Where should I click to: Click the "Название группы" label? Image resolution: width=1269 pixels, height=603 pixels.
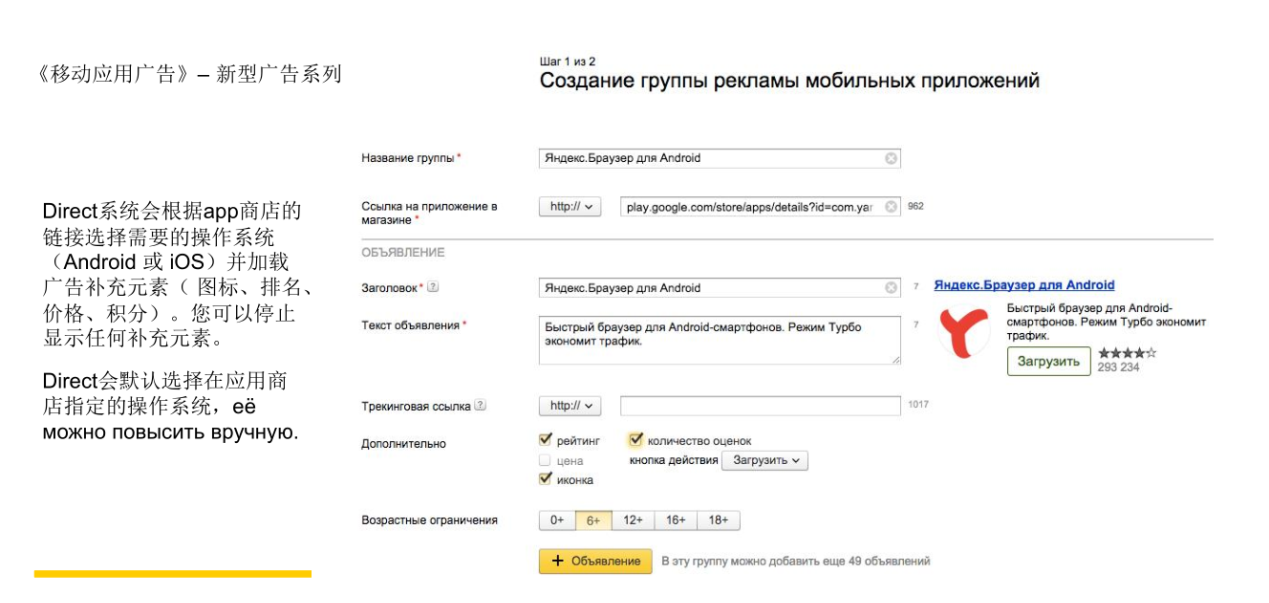(x=408, y=158)
